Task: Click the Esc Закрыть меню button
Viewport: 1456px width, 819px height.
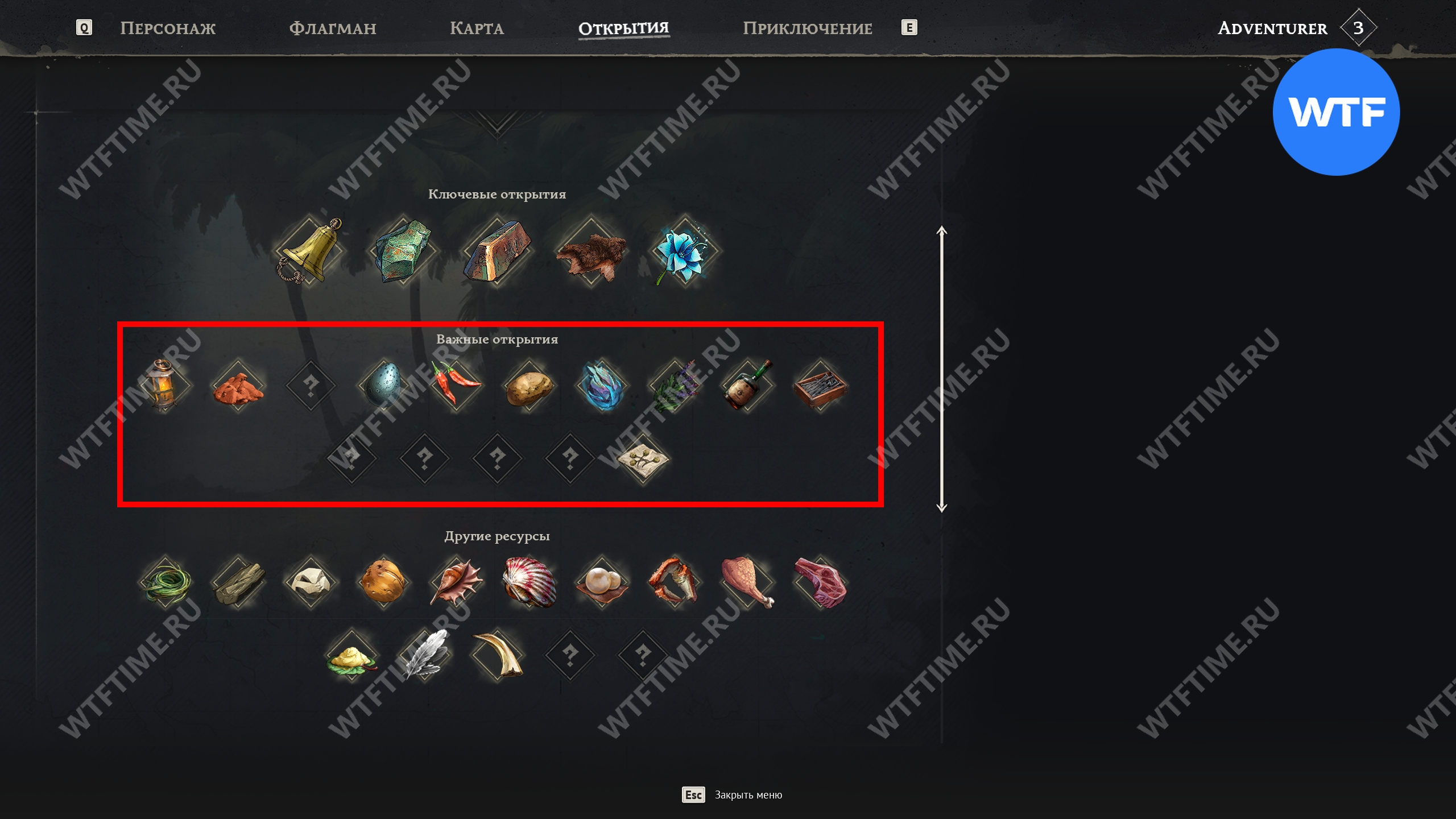Action: tap(732, 795)
